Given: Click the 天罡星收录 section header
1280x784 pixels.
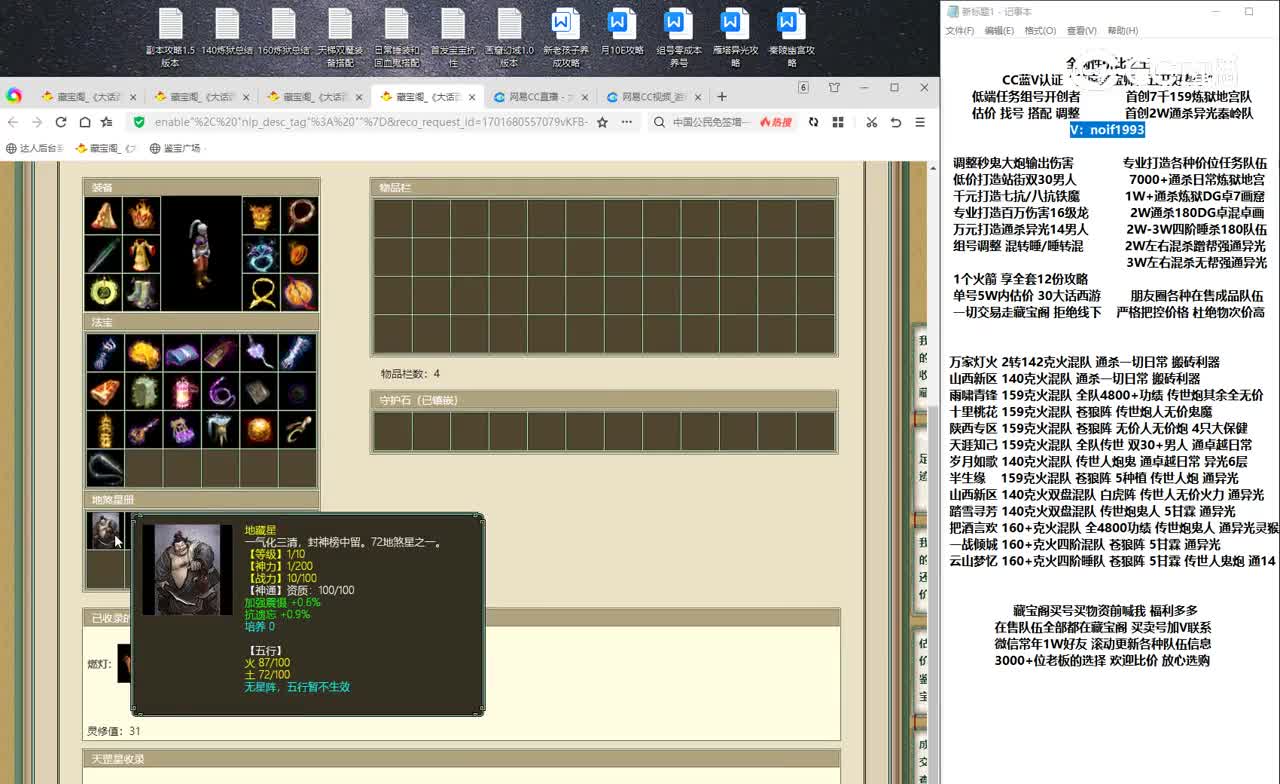Looking at the screenshot, I should tap(461, 760).
